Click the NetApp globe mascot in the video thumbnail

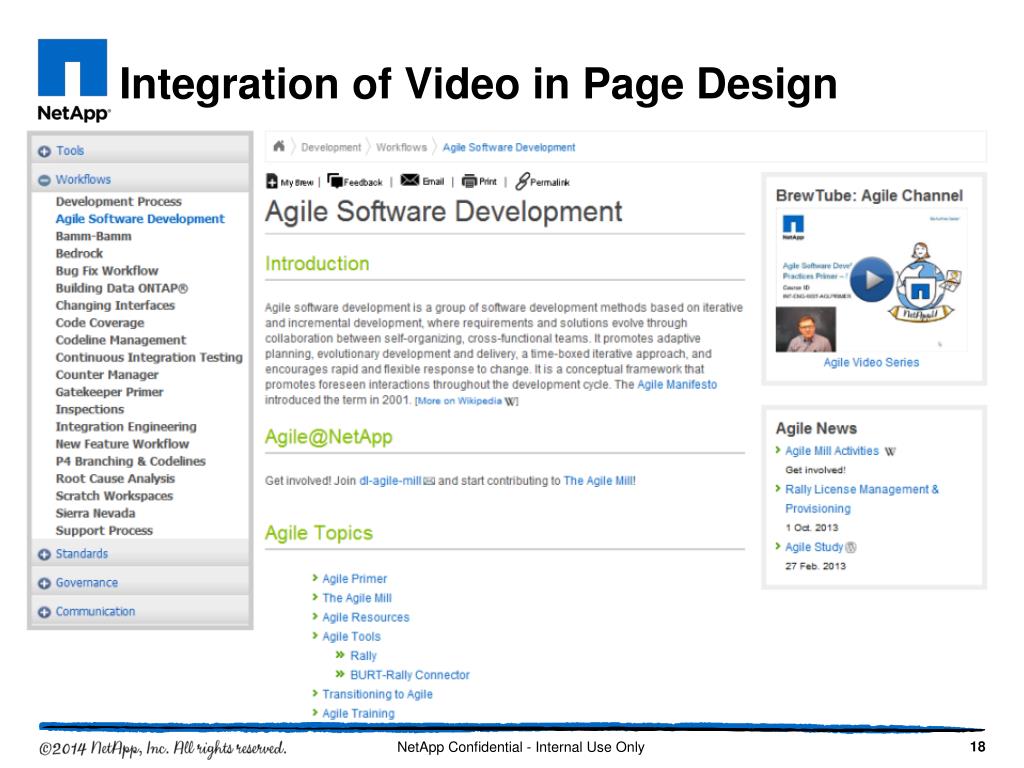(x=922, y=281)
